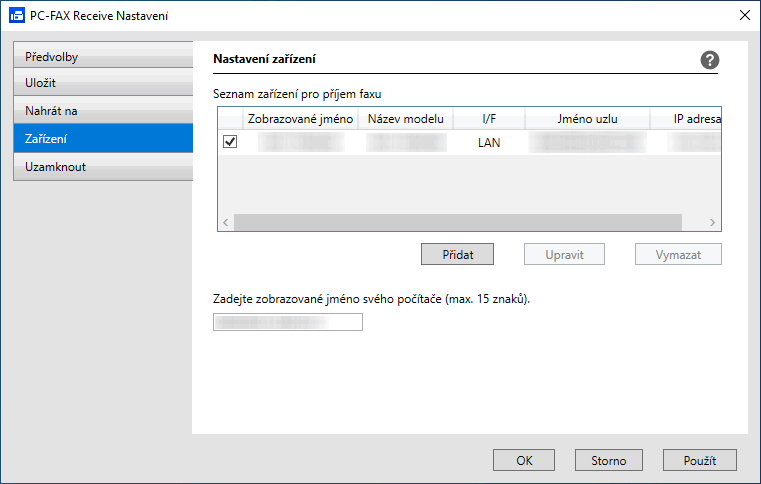Apply changes with Použít button

[699, 460]
